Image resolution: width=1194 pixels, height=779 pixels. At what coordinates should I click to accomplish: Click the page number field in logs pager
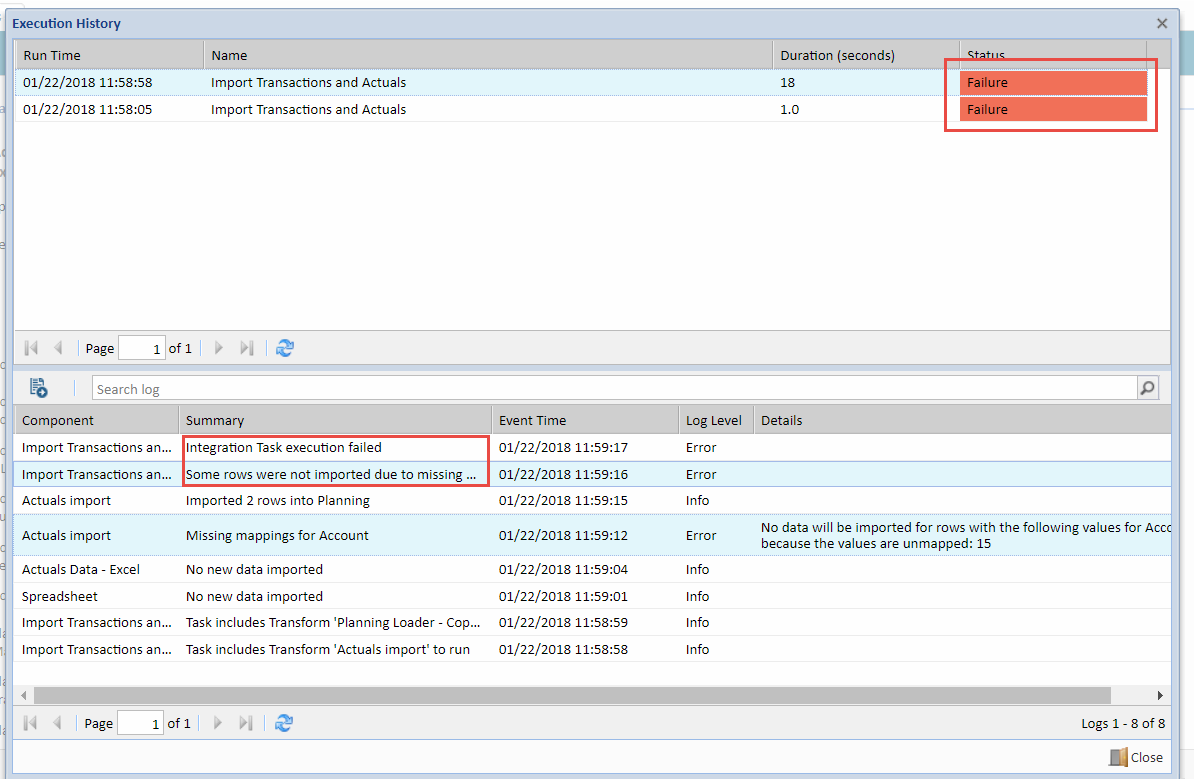[x=141, y=723]
